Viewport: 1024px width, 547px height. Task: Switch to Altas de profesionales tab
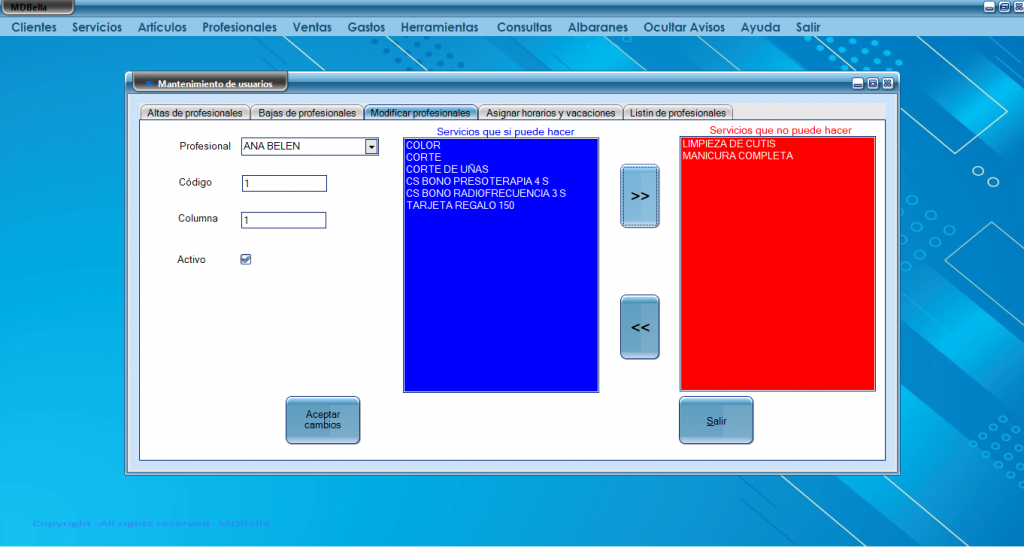(195, 112)
